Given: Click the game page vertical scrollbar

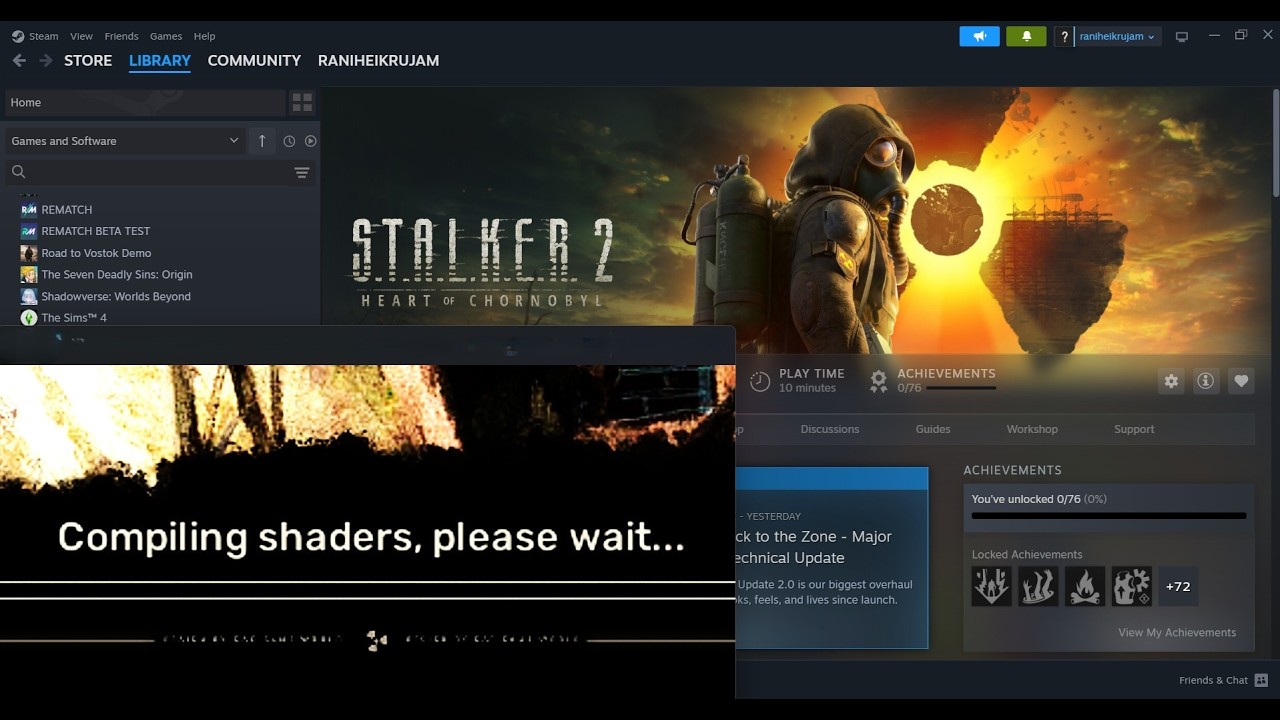Looking at the screenshot, I should [x=1275, y=145].
